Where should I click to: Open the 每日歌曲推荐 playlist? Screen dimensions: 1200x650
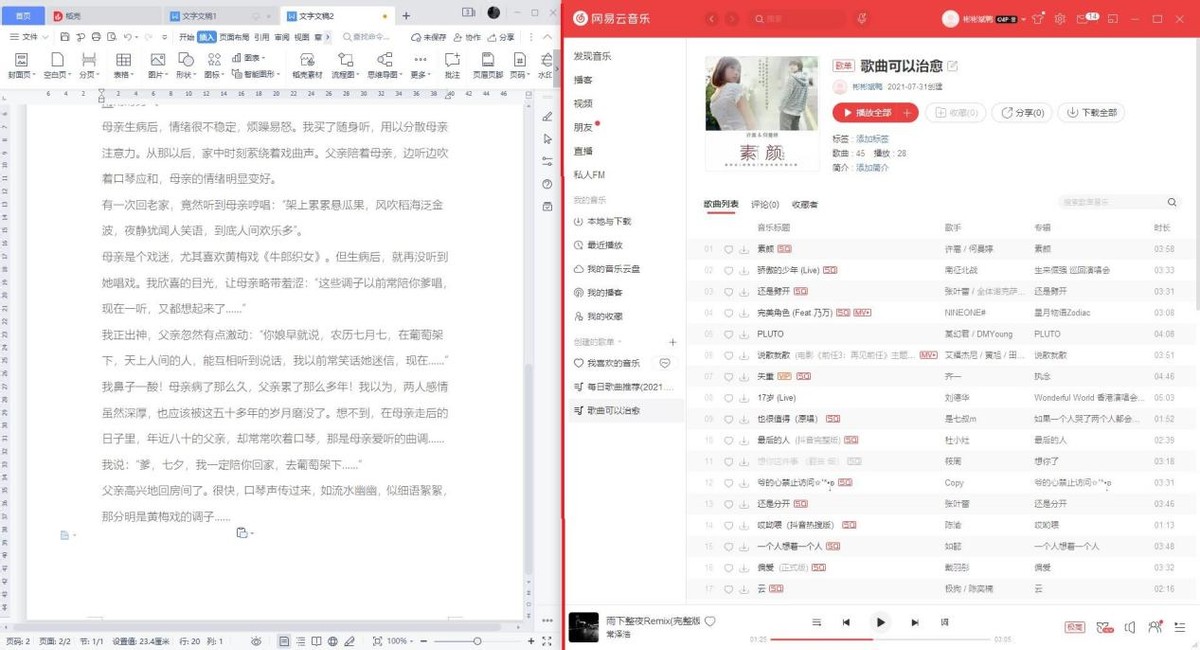click(624, 386)
